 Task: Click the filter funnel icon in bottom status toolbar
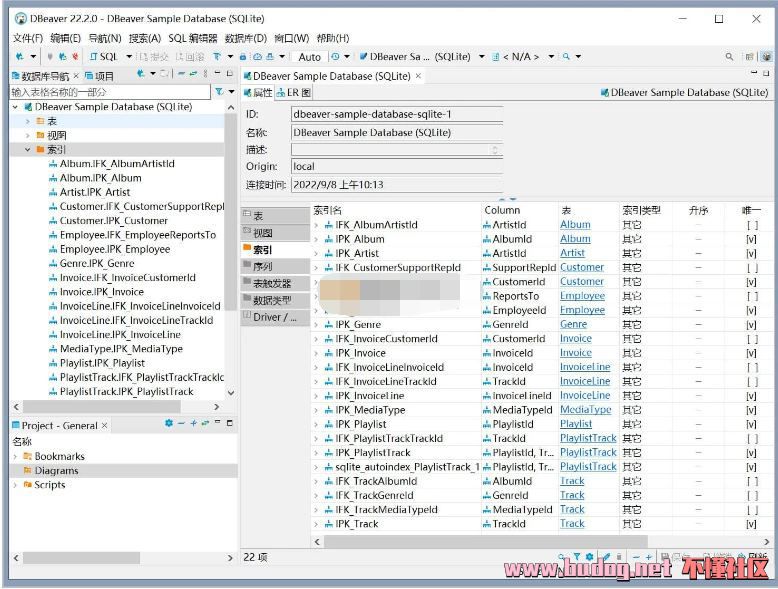coord(577,557)
